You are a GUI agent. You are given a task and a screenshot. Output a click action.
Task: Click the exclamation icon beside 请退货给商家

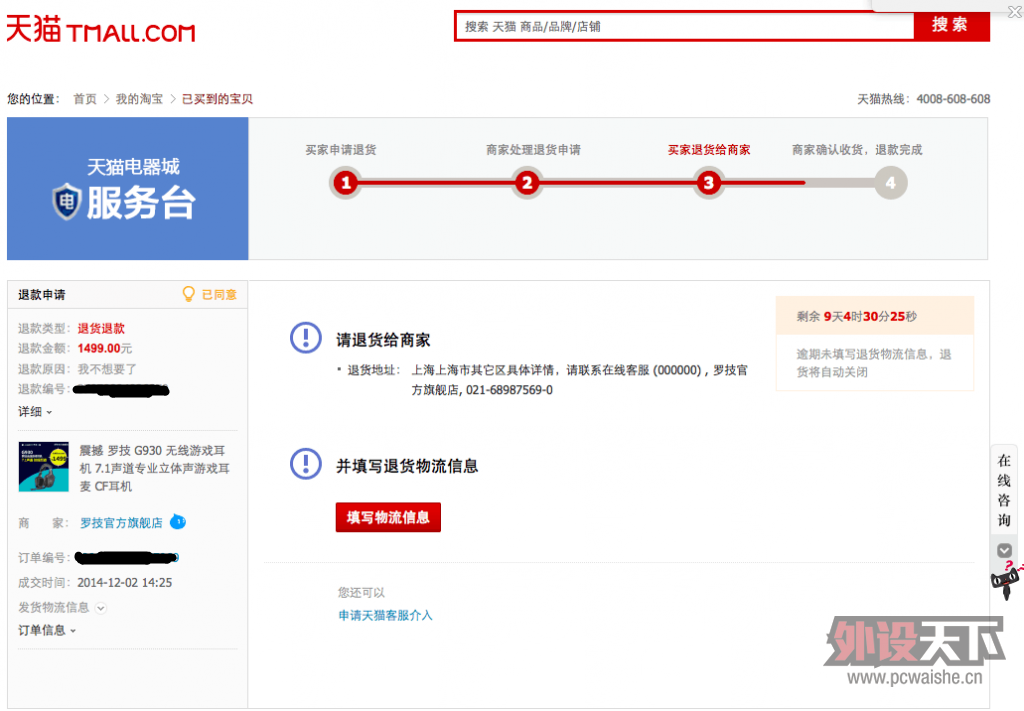(x=306, y=338)
